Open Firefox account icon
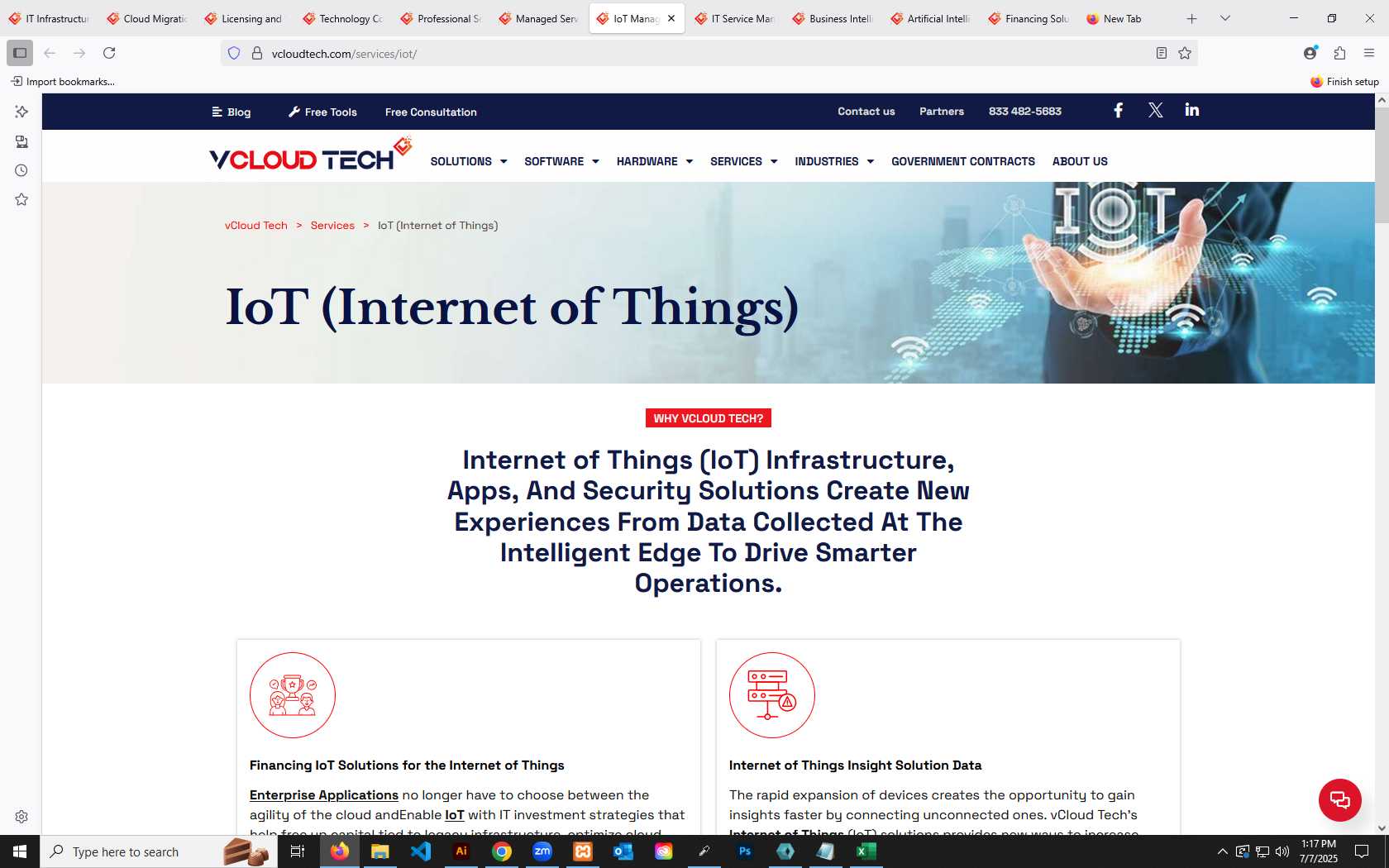Screen dimensions: 1389x868 [1310, 53]
